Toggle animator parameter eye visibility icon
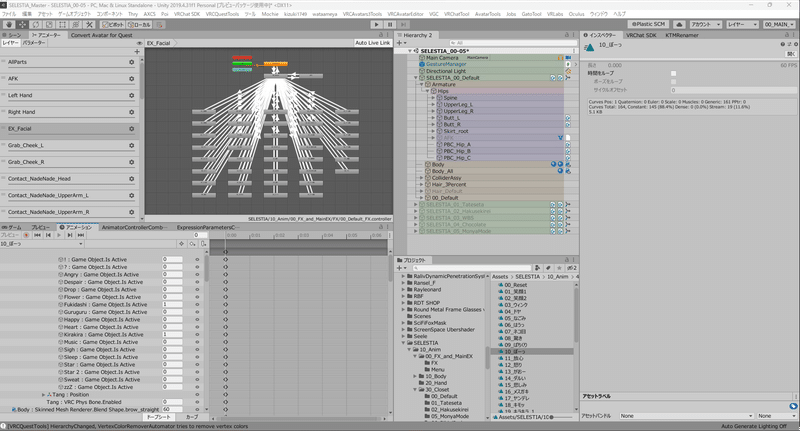 coord(140,43)
